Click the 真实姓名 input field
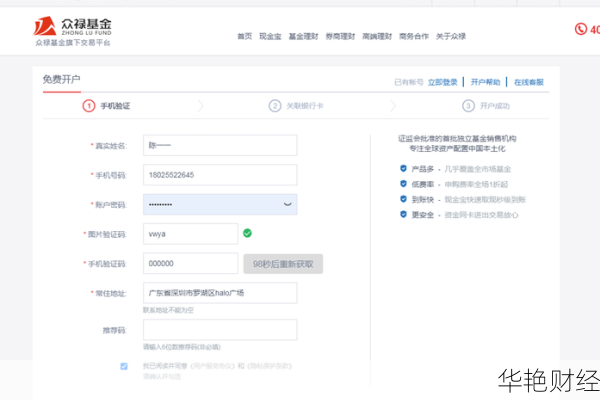The width and height of the screenshot is (600, 400). (220, 145)
